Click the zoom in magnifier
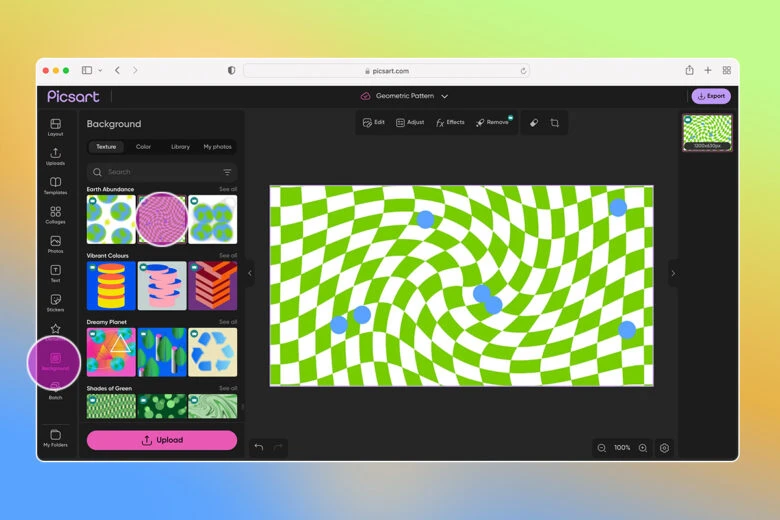The width and height of the screenshot is (780, 520). [643, 448]
